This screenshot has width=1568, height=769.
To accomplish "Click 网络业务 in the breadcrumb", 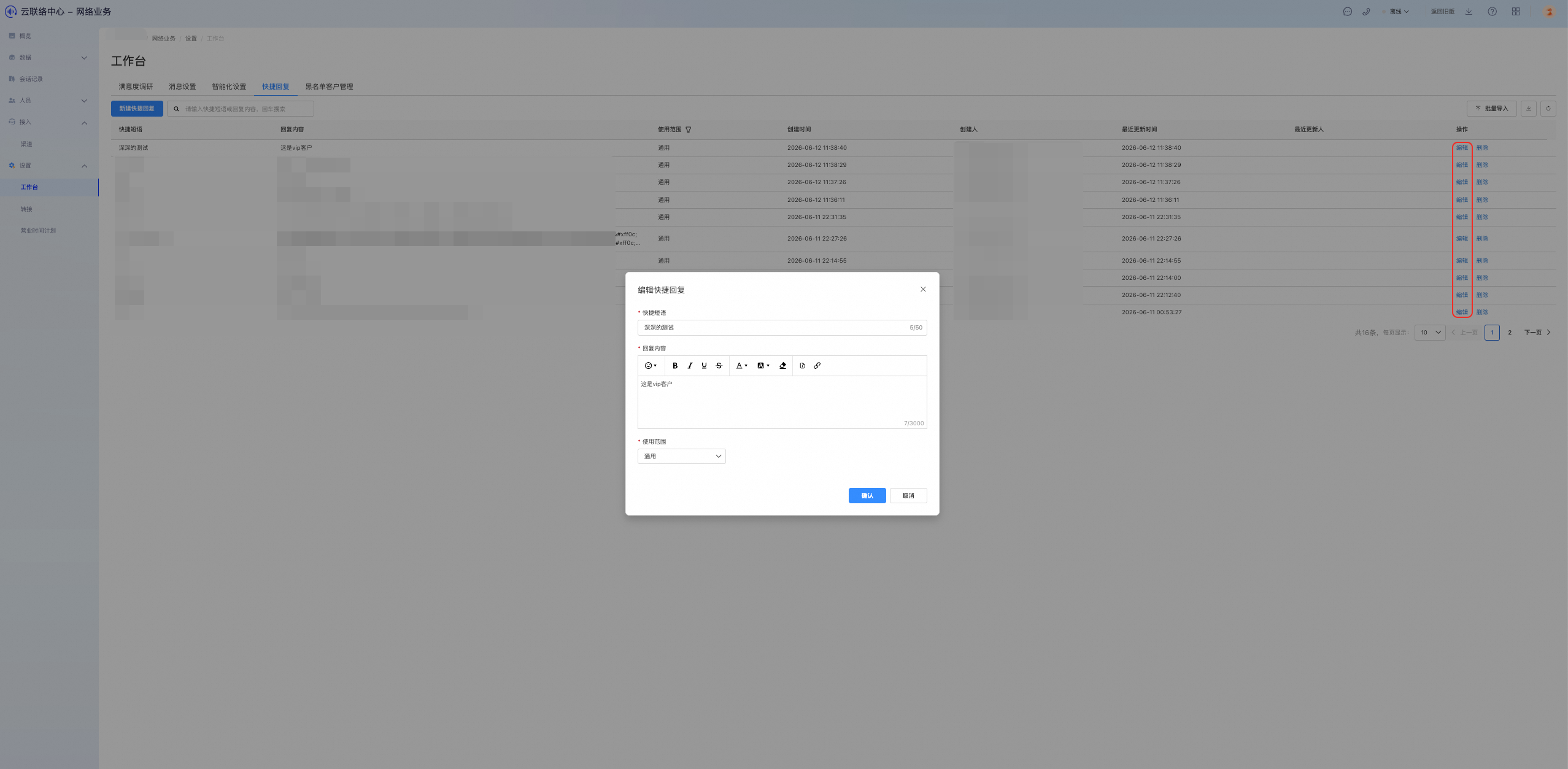I will tap(164, 39).
